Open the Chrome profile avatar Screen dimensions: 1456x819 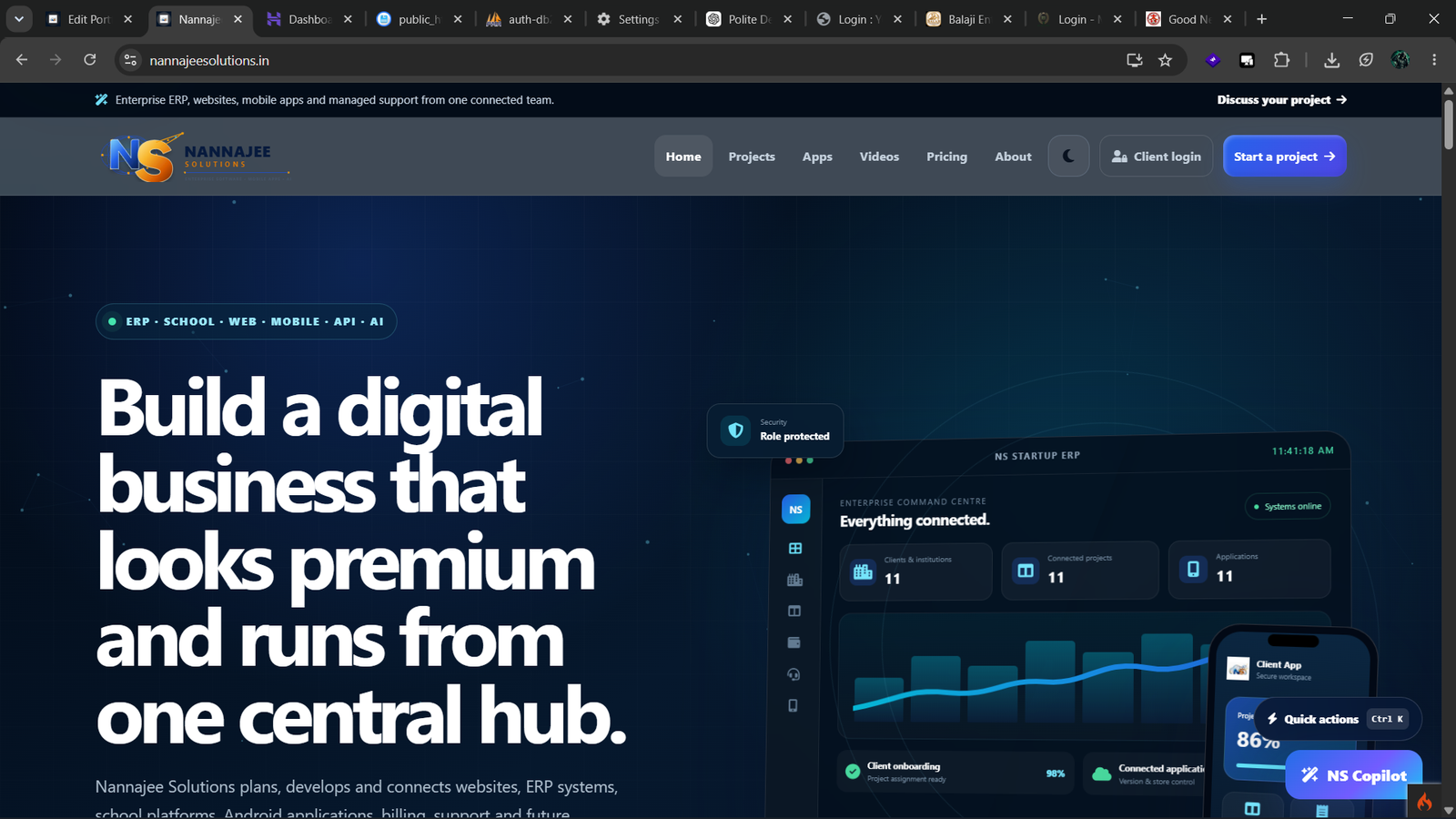coord(1400,60)
